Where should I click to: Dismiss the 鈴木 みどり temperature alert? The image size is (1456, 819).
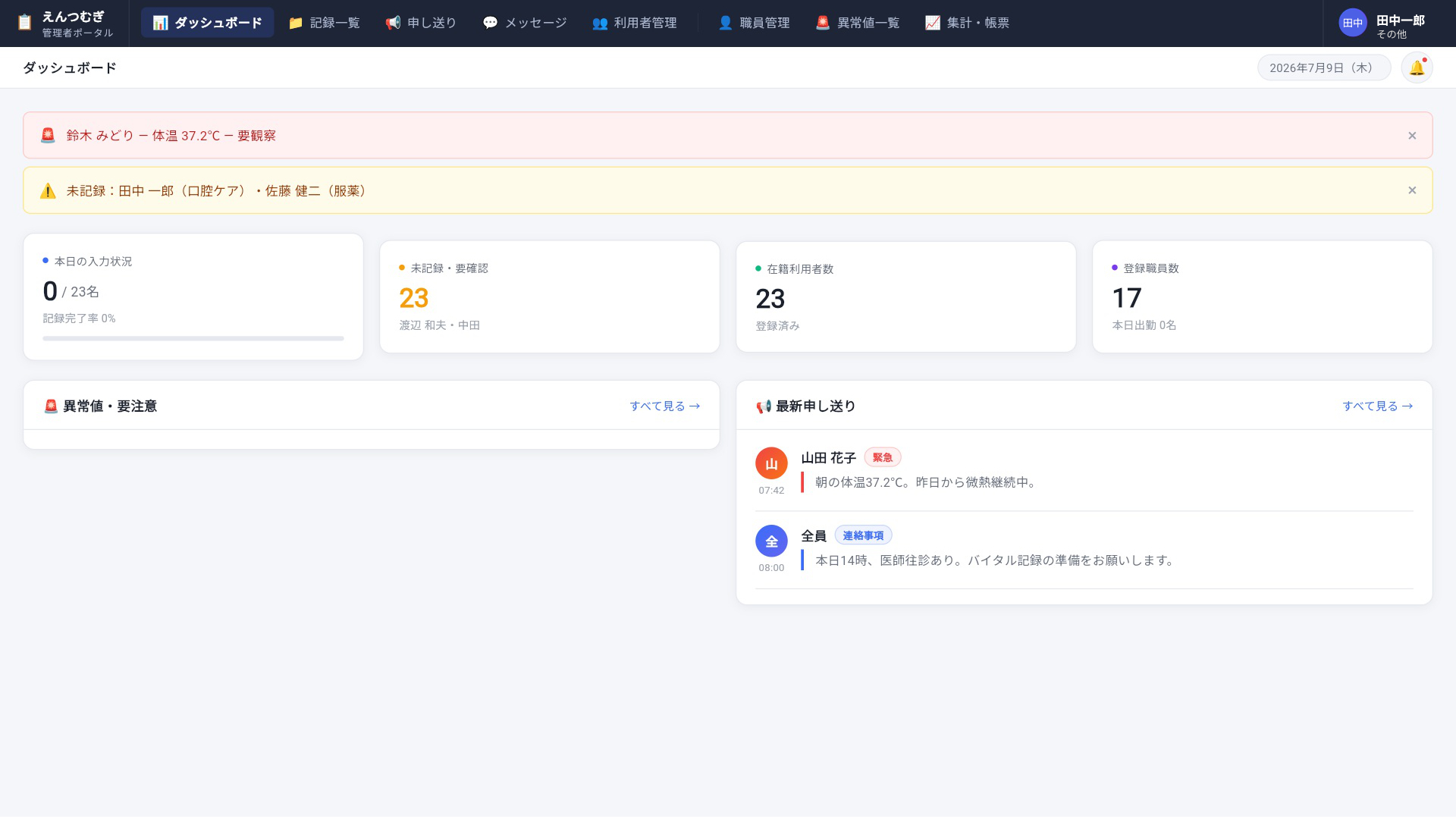tap(1412, 136)
